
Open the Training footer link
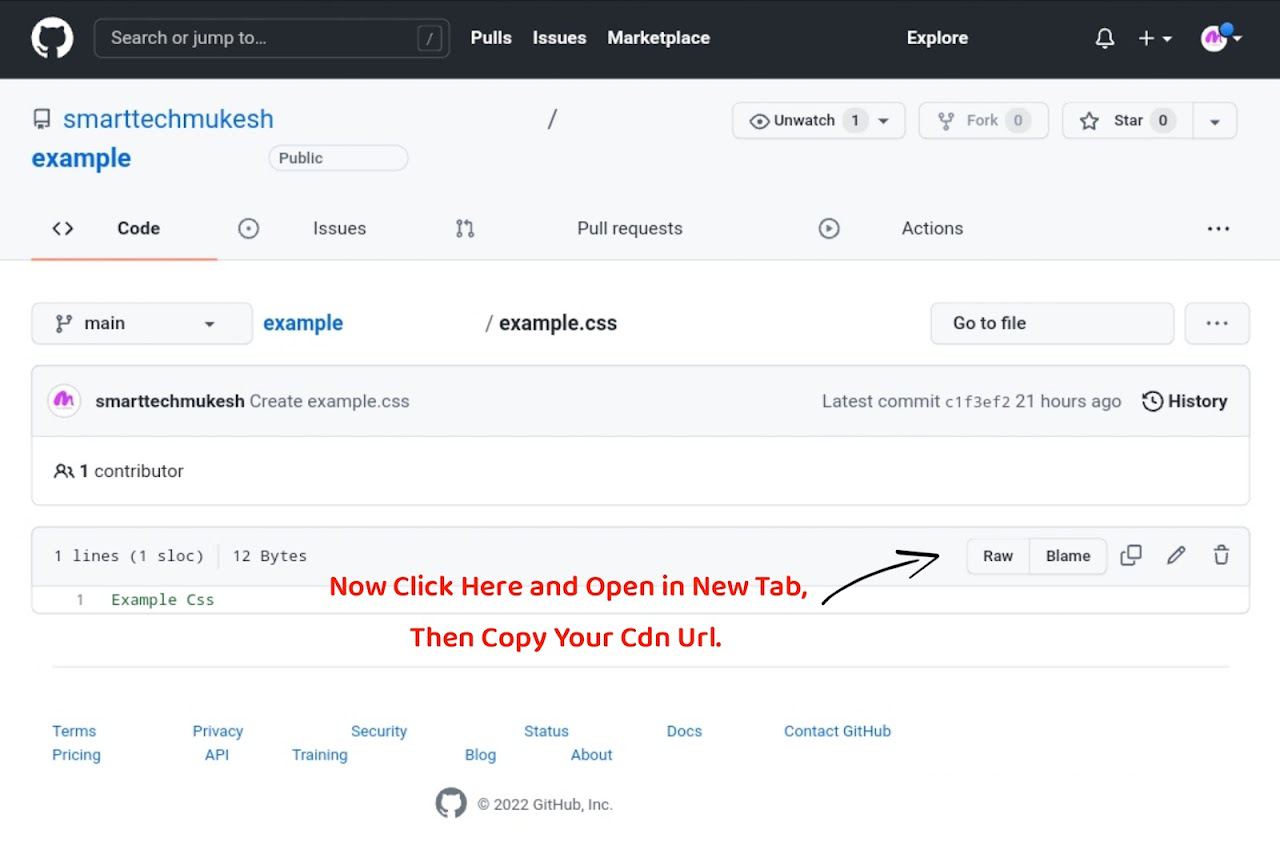(x=320, y=755)
